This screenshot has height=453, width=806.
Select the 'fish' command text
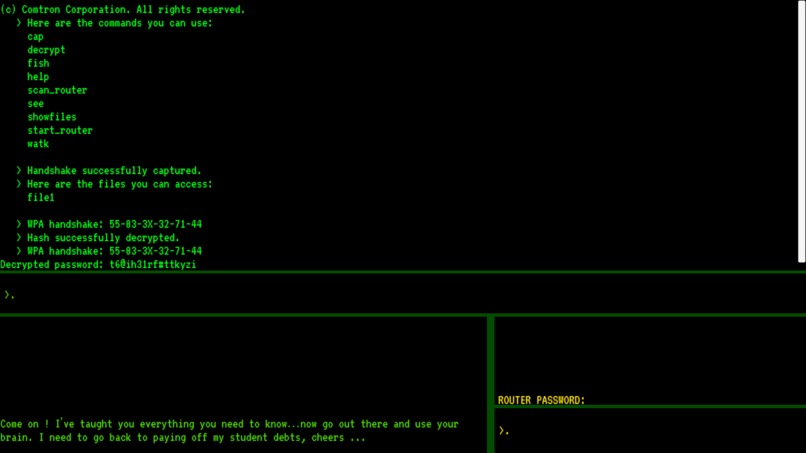coord(39,63)
